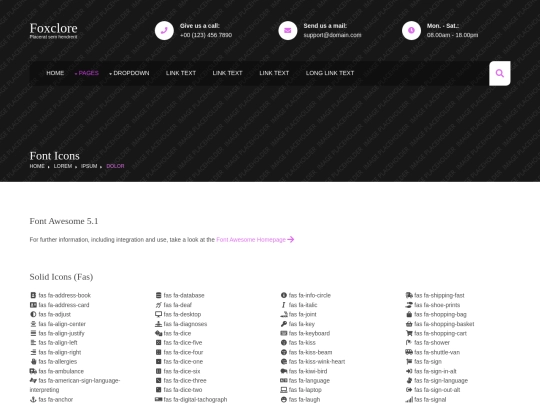540x405 pixels.
Task: Click the 'fas fa-allergies' label
Action: tap(58, 362)
